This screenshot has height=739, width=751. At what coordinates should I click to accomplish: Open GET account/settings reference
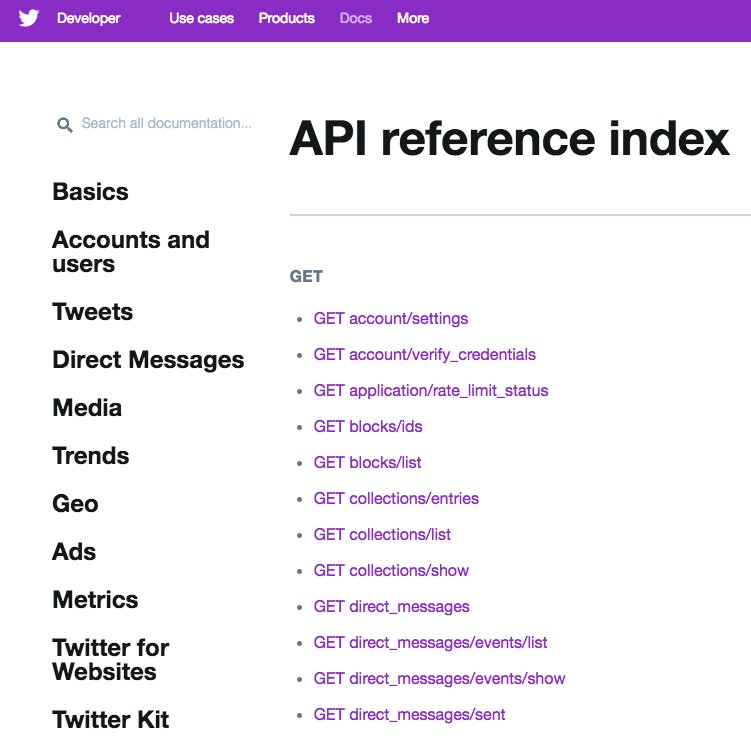pos(390,318)
